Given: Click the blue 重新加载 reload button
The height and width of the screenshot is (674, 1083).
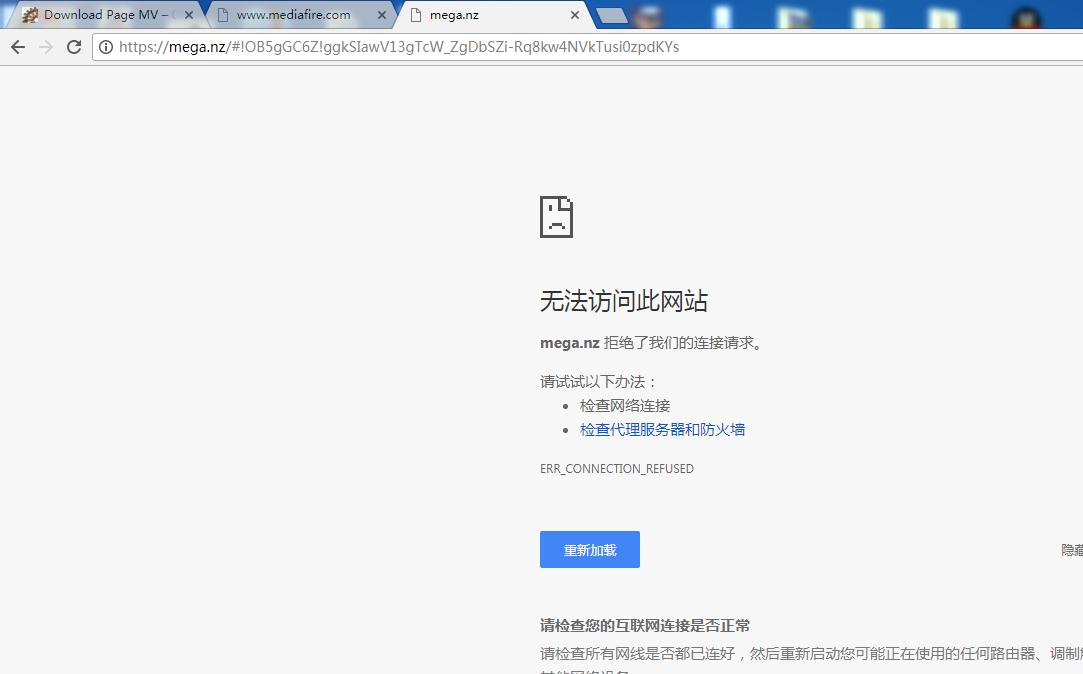Looking at the screenshot, I should coord(590,550).
